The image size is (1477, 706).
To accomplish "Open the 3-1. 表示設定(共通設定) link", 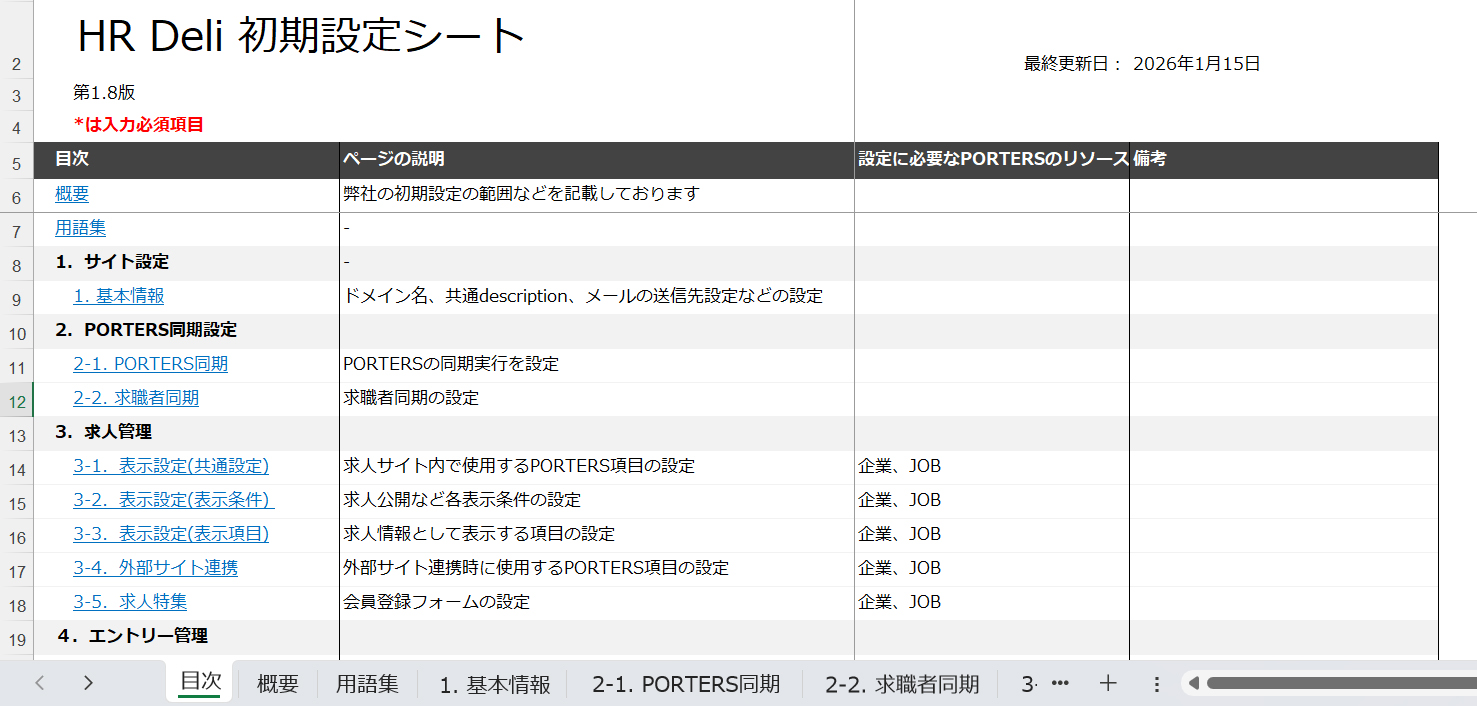I will [171, 466].
